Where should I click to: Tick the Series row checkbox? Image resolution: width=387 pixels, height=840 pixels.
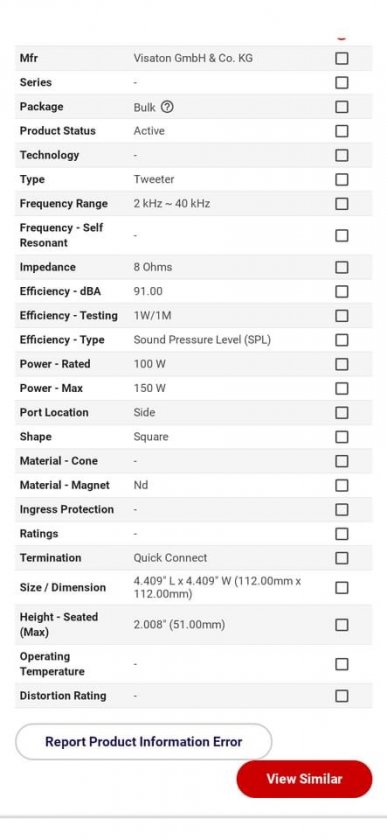tap(341, 82)
